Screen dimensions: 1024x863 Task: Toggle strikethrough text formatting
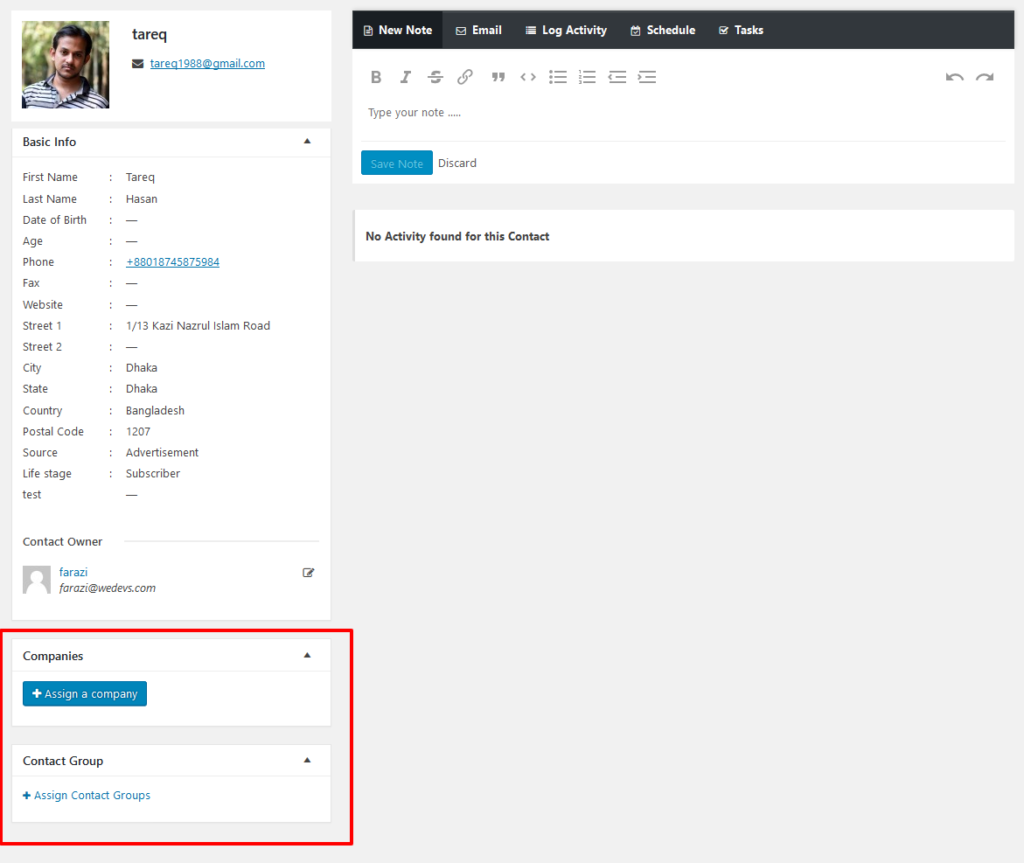tap(435, 77)
